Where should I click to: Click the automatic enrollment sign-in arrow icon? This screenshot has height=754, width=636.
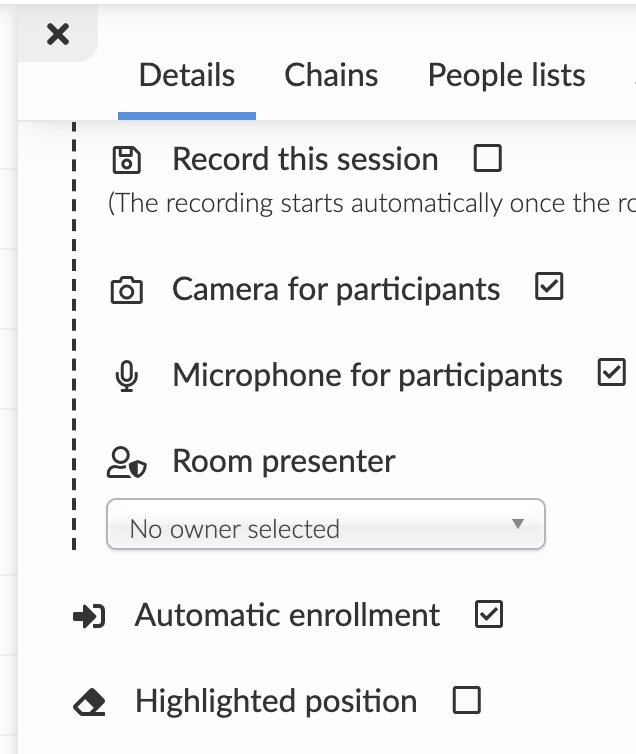click(x=89, y=616)
